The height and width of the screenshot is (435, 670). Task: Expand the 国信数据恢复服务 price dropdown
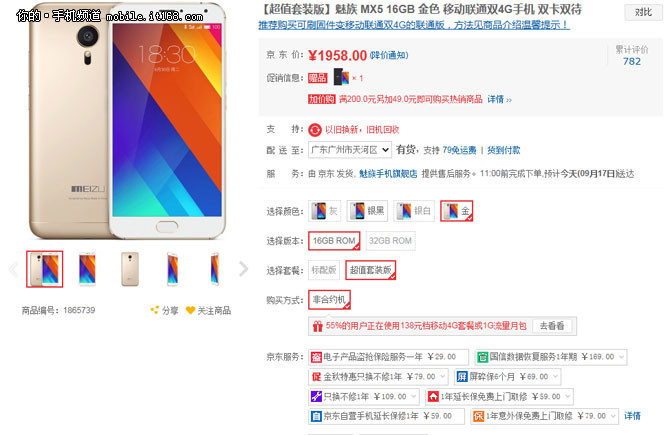point(621,357)
